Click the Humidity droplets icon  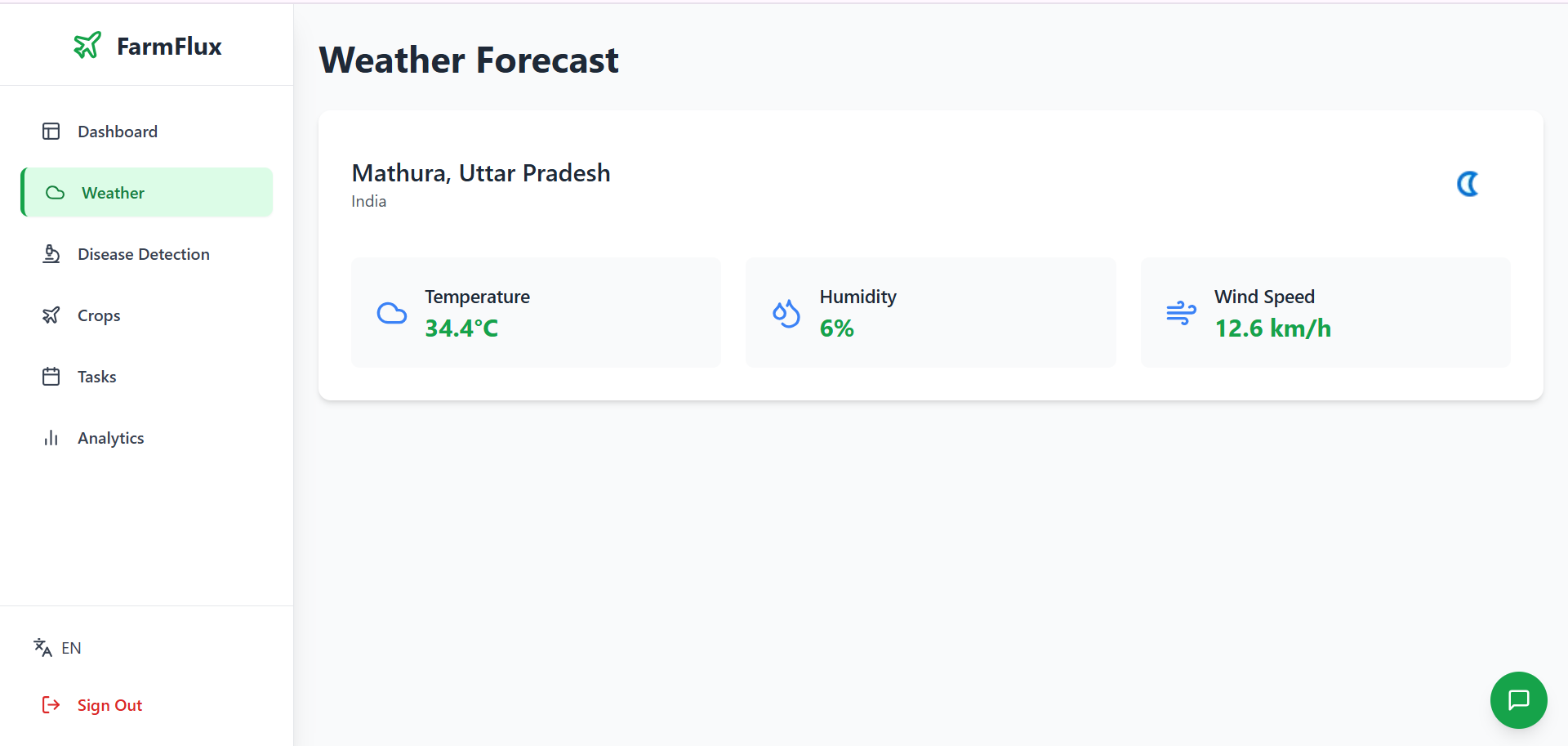point(786,313)
